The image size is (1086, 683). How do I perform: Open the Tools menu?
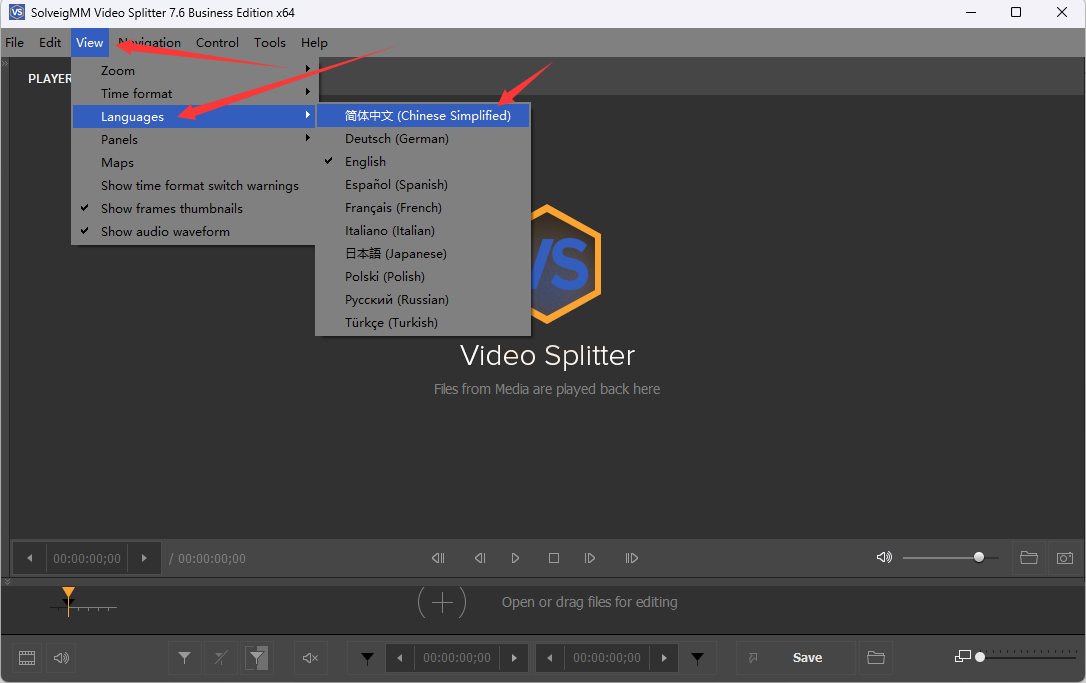click(269, 42)
